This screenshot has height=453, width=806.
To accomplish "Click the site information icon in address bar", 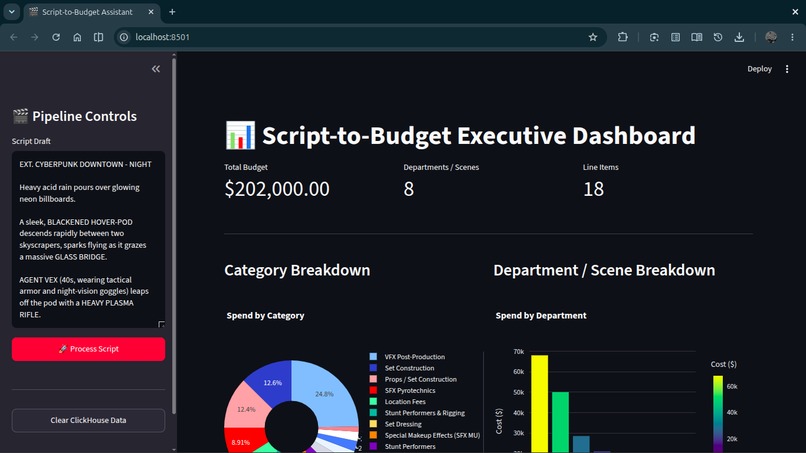I will click(x=124, y=37).
